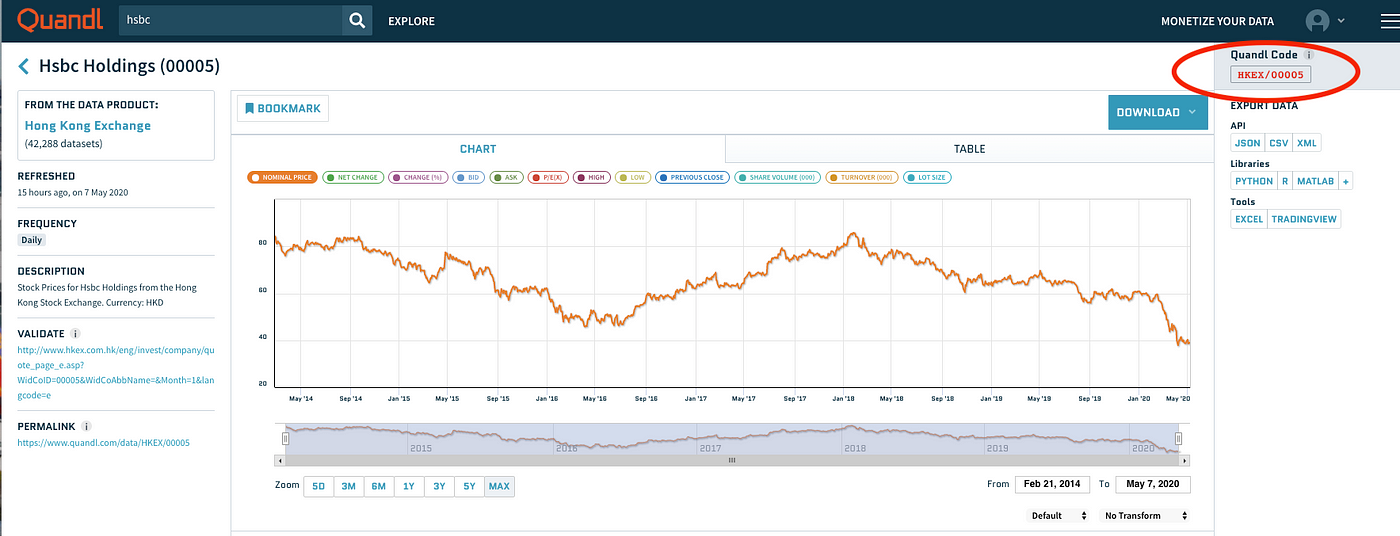
Task: Switch to the Table tab
Action: point(969,149)
